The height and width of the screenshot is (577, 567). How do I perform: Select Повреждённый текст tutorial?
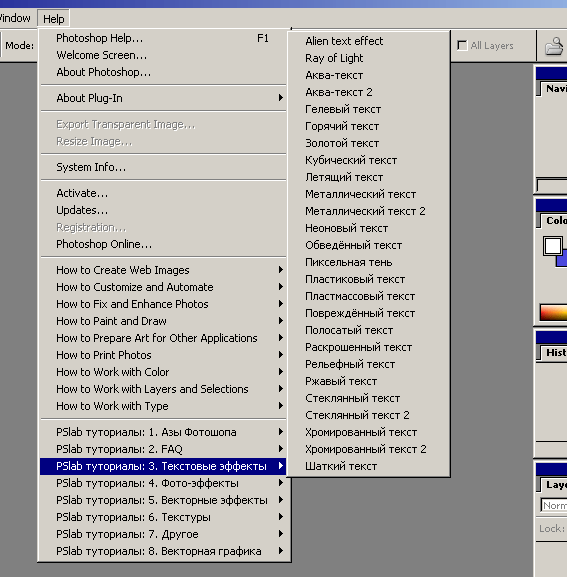369,313
